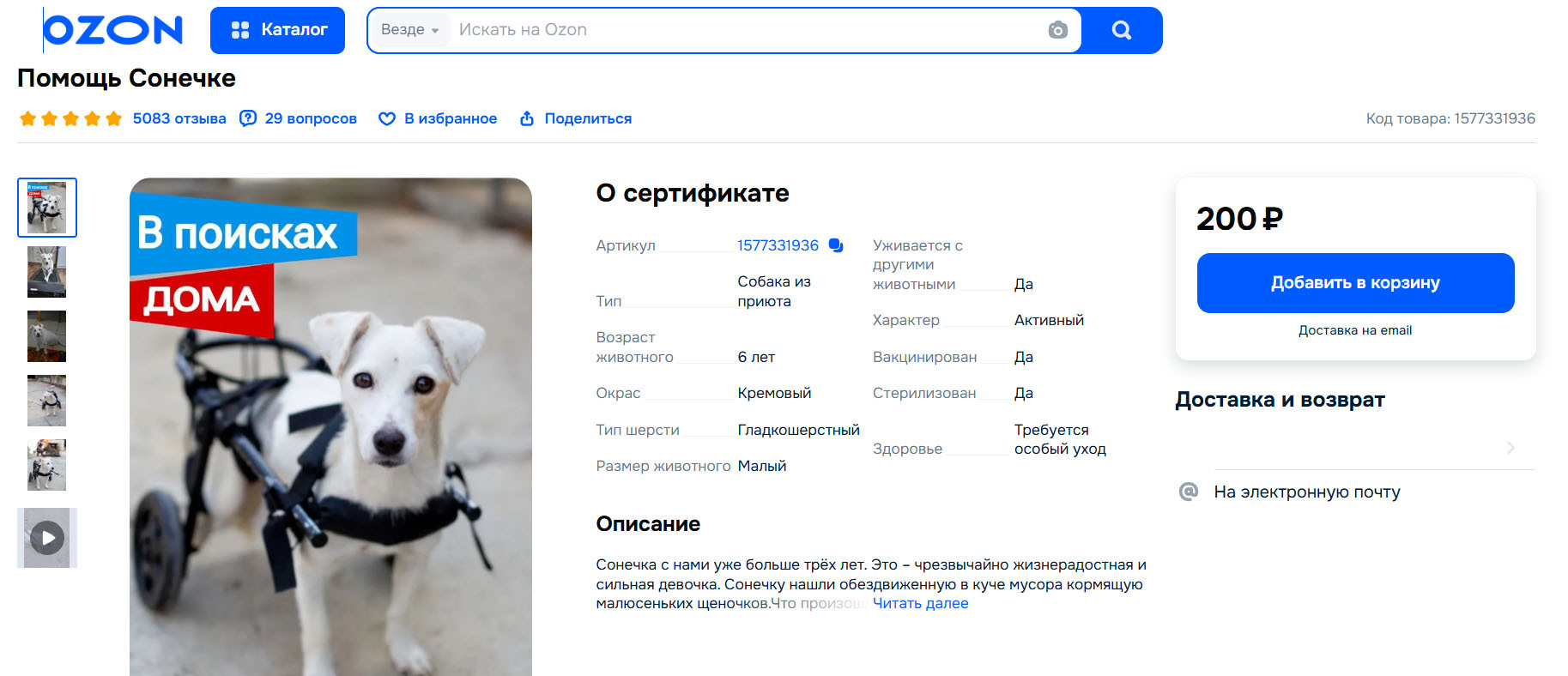View the 29 вопросов questions
1568x676 pixels.
point(298,118)
